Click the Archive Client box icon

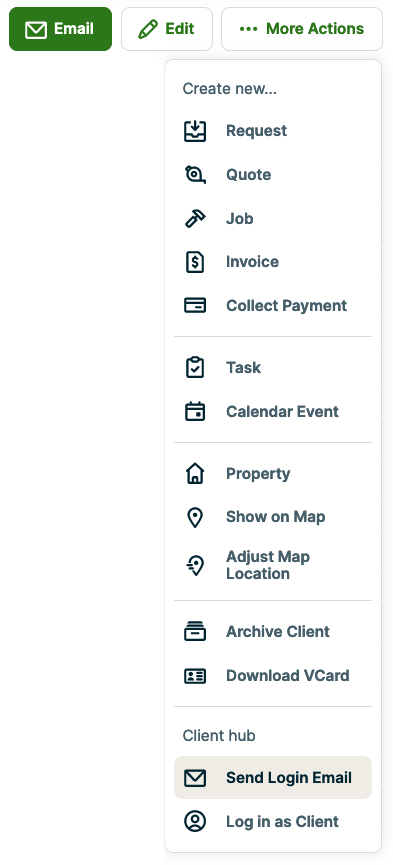pos(195,631)
